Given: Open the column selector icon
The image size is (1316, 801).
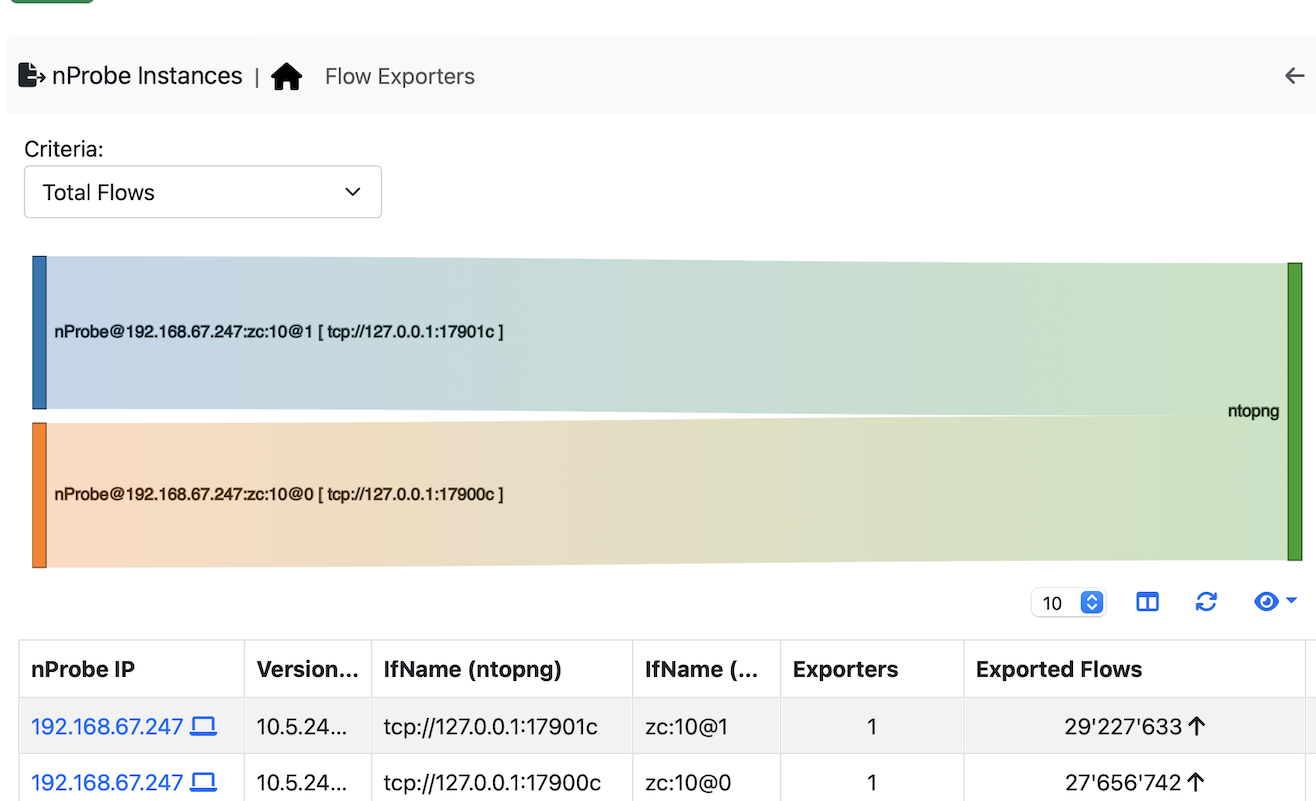Looking at the screenshot, I should pos(1147,602).
